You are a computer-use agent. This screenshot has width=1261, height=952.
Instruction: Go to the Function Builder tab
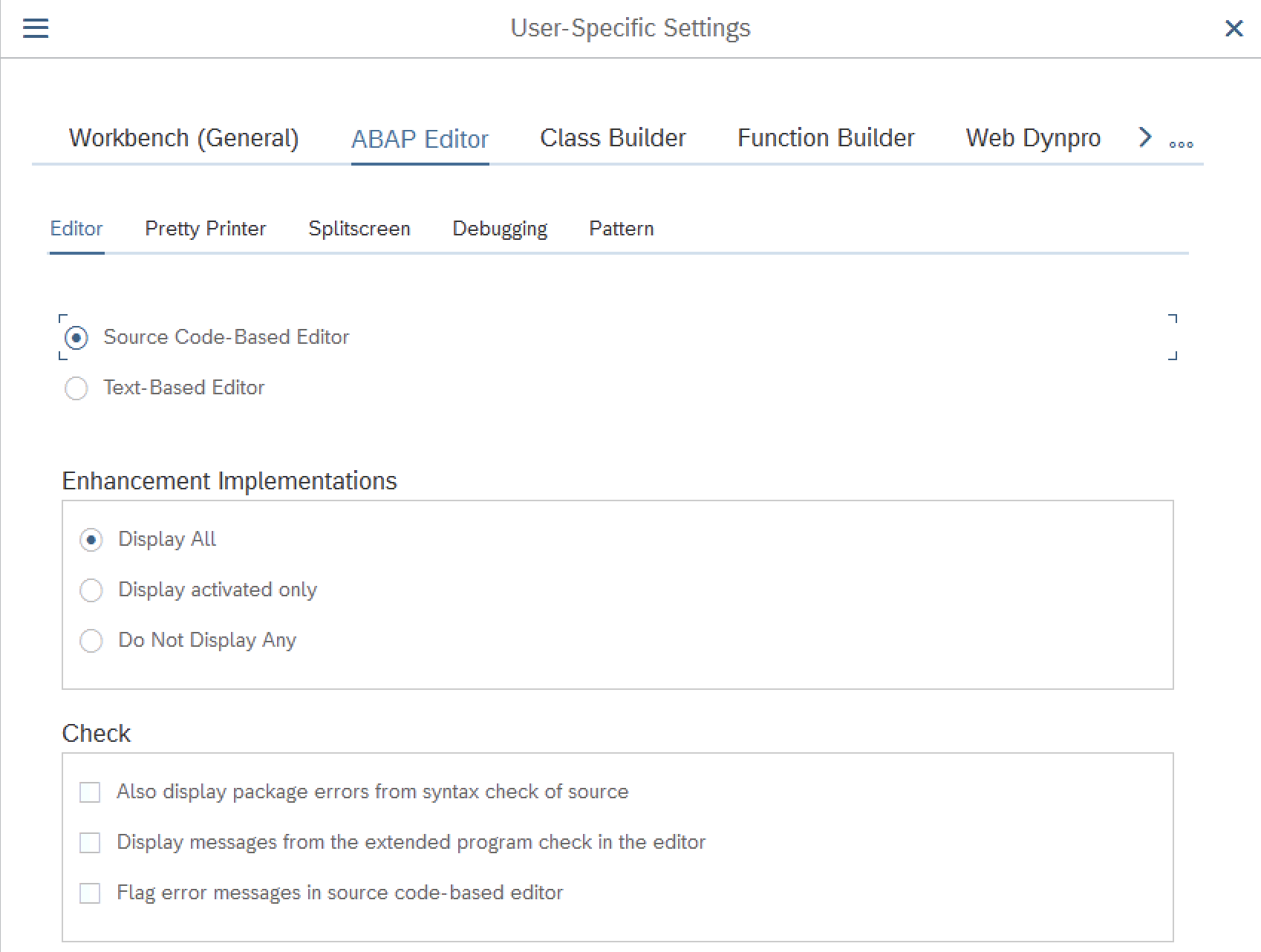pos(826,138)
